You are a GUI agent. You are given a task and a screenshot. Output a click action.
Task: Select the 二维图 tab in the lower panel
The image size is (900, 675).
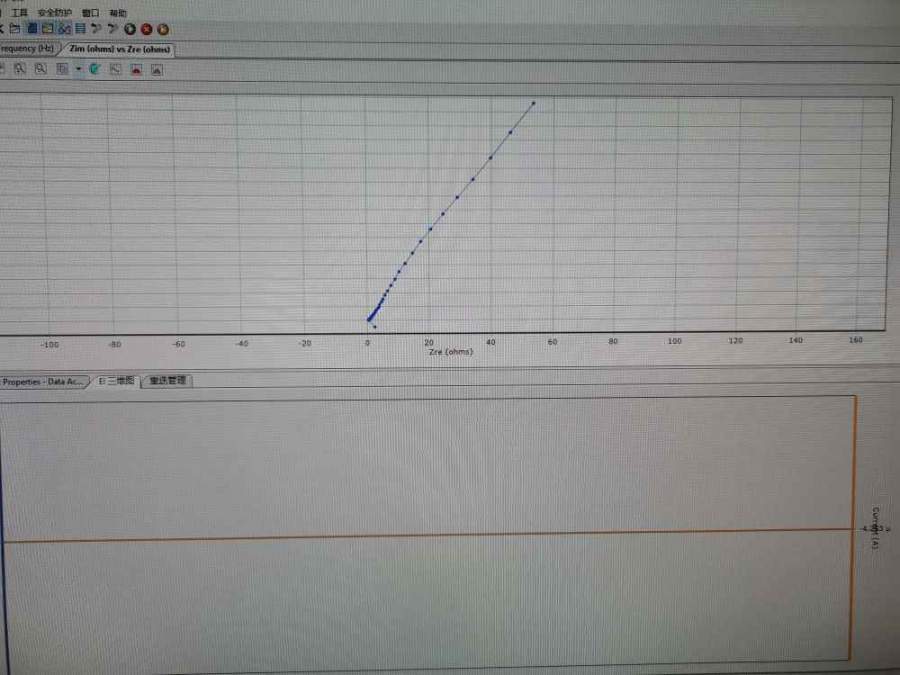pos(116,381)
